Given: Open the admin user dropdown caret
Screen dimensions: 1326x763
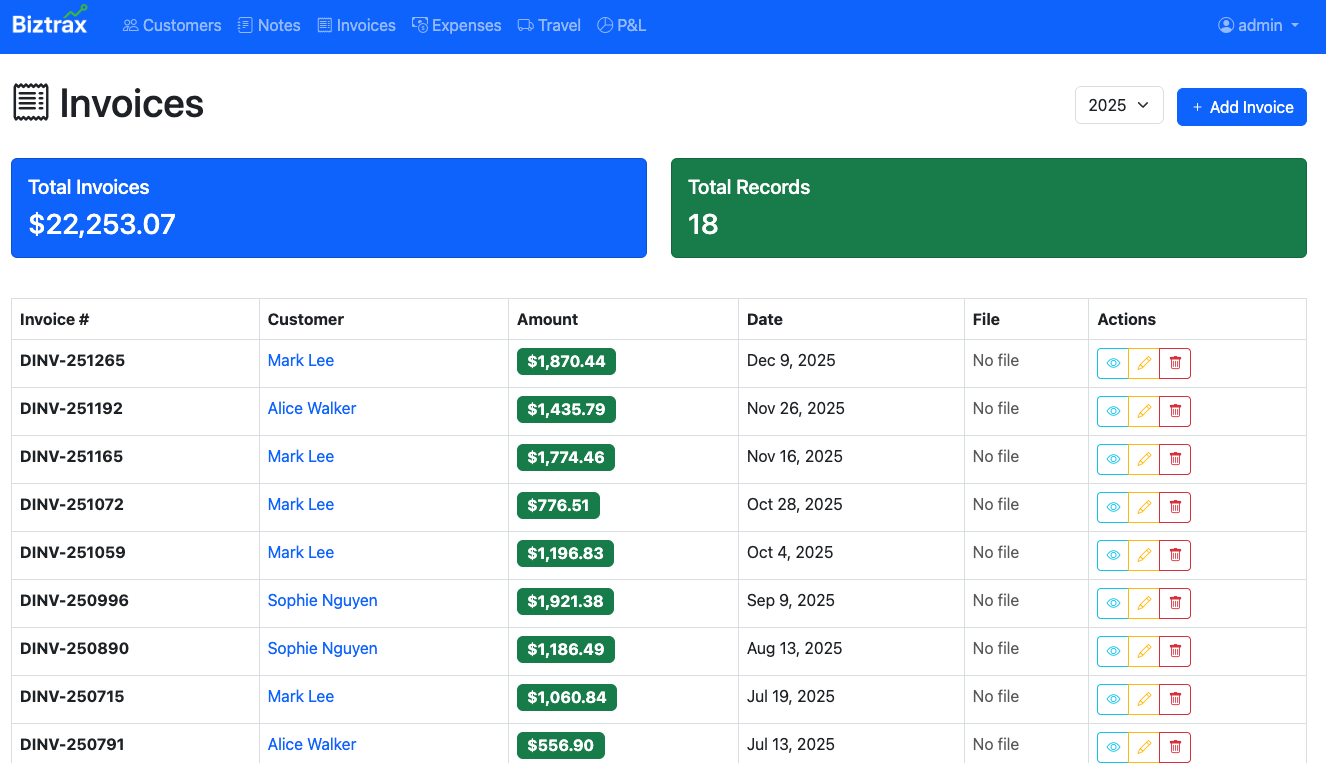Looking at the screenshot, I should 1295,25.
